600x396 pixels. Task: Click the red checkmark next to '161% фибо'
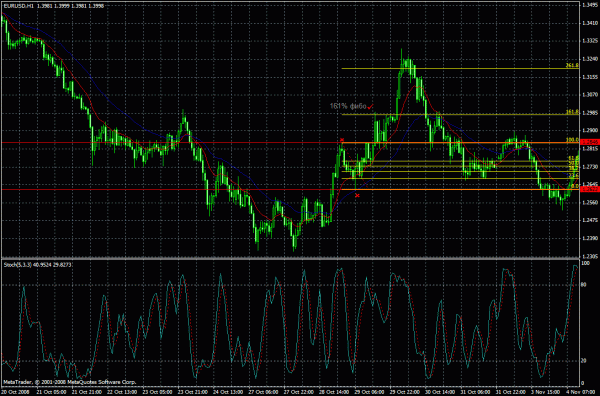point(370,107)
